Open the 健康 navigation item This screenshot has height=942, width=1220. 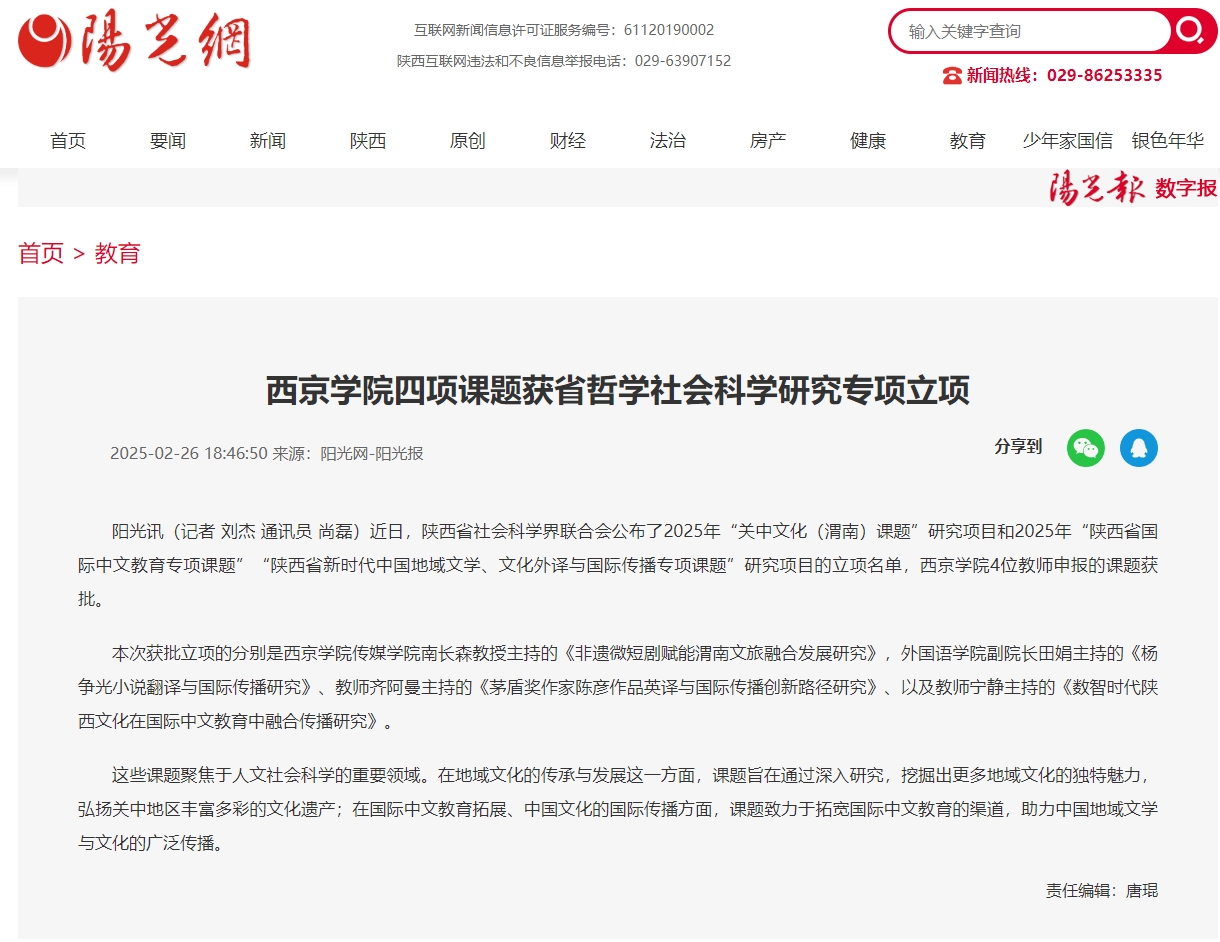coord(868,141)
